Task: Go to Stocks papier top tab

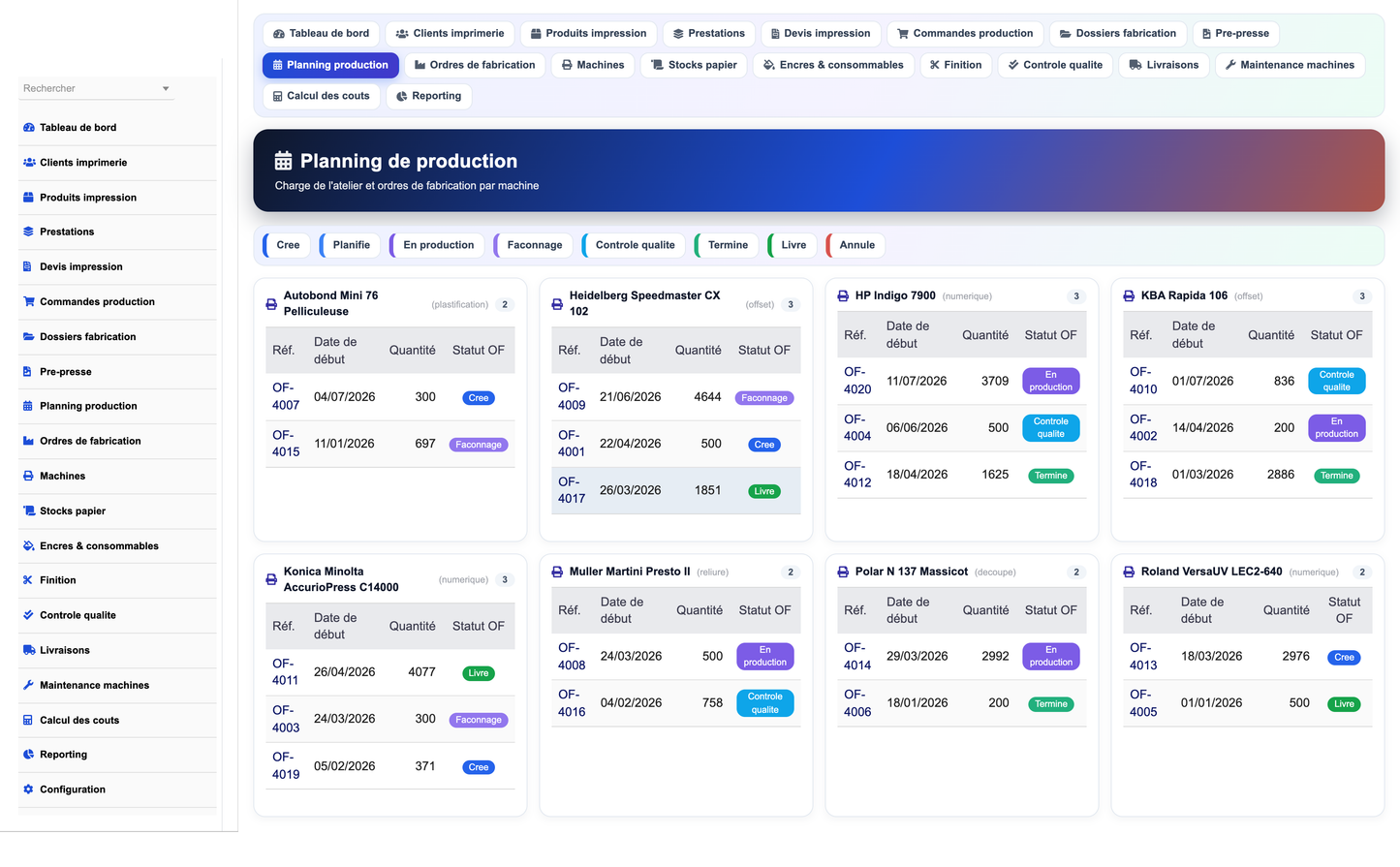Action: (694, 65)
